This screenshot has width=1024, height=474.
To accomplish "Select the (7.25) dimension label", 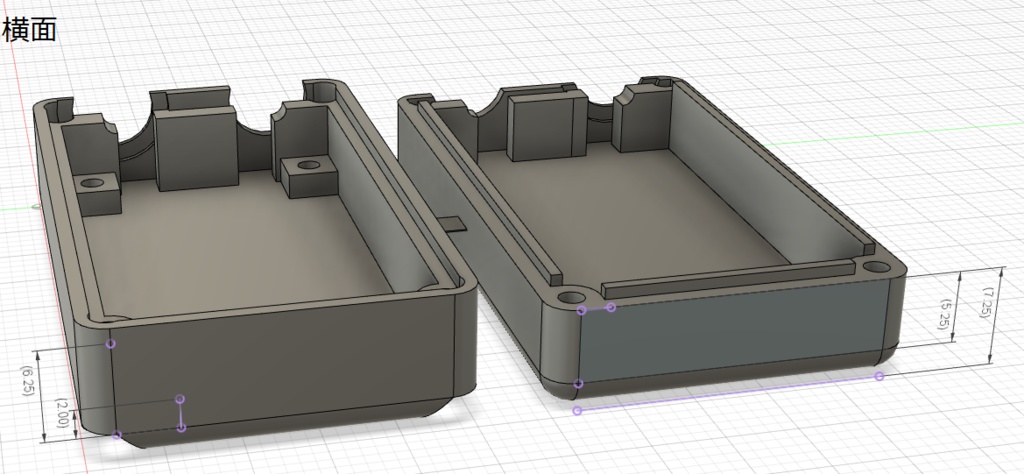I will 985,302.
